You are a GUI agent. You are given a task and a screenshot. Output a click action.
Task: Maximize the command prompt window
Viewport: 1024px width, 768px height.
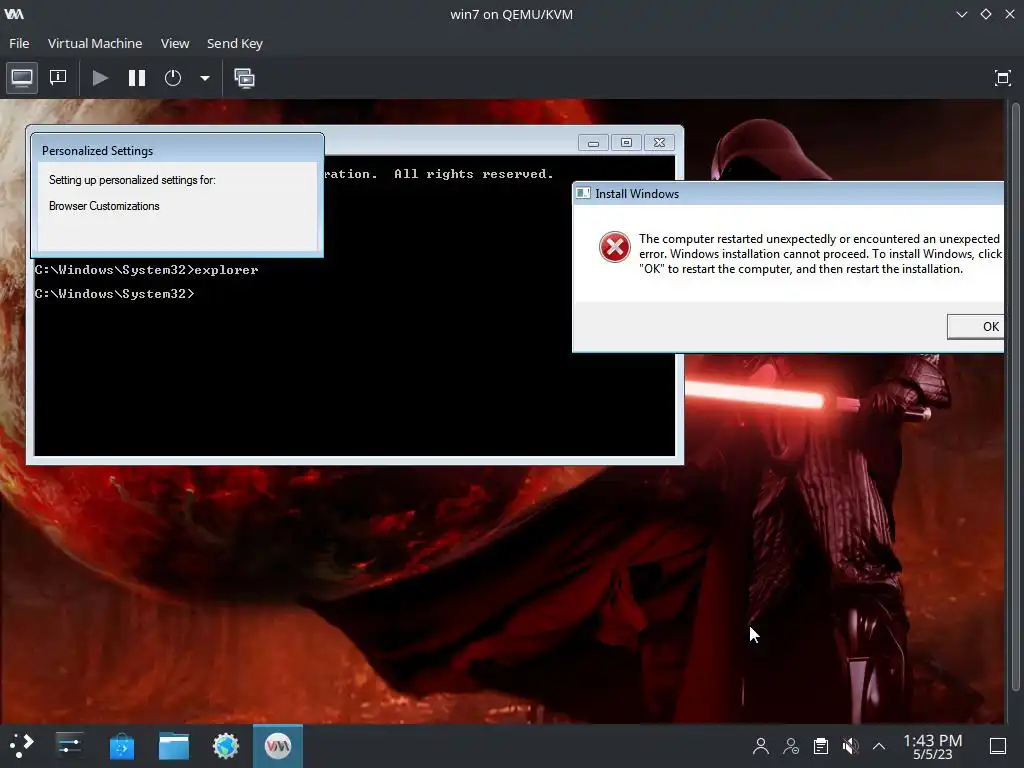pos(626,142)
